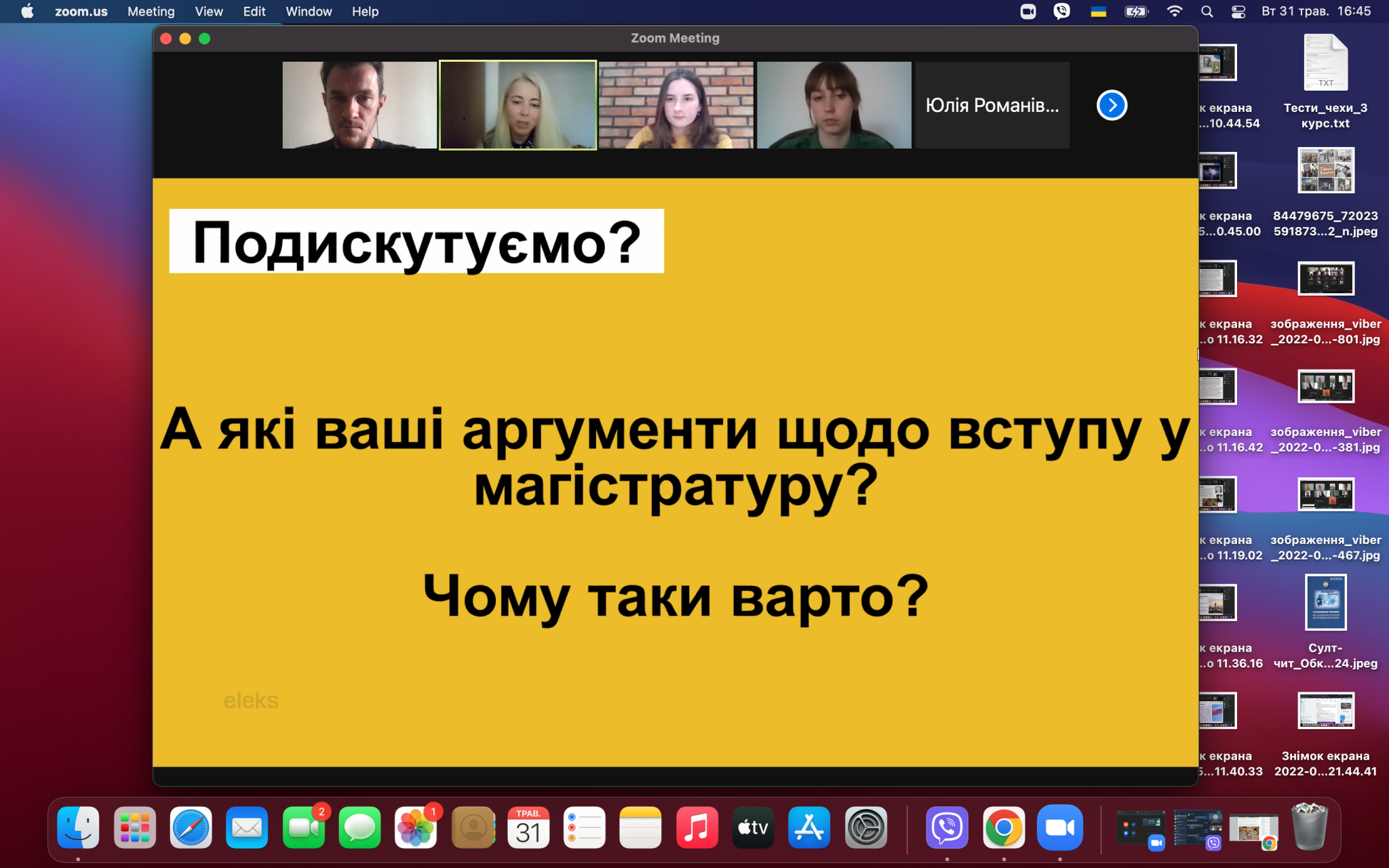This screenshot has height=868, width=1389.
Task: Open Spotlight search magnifier icon
Action: click(x=1207, y=12)
